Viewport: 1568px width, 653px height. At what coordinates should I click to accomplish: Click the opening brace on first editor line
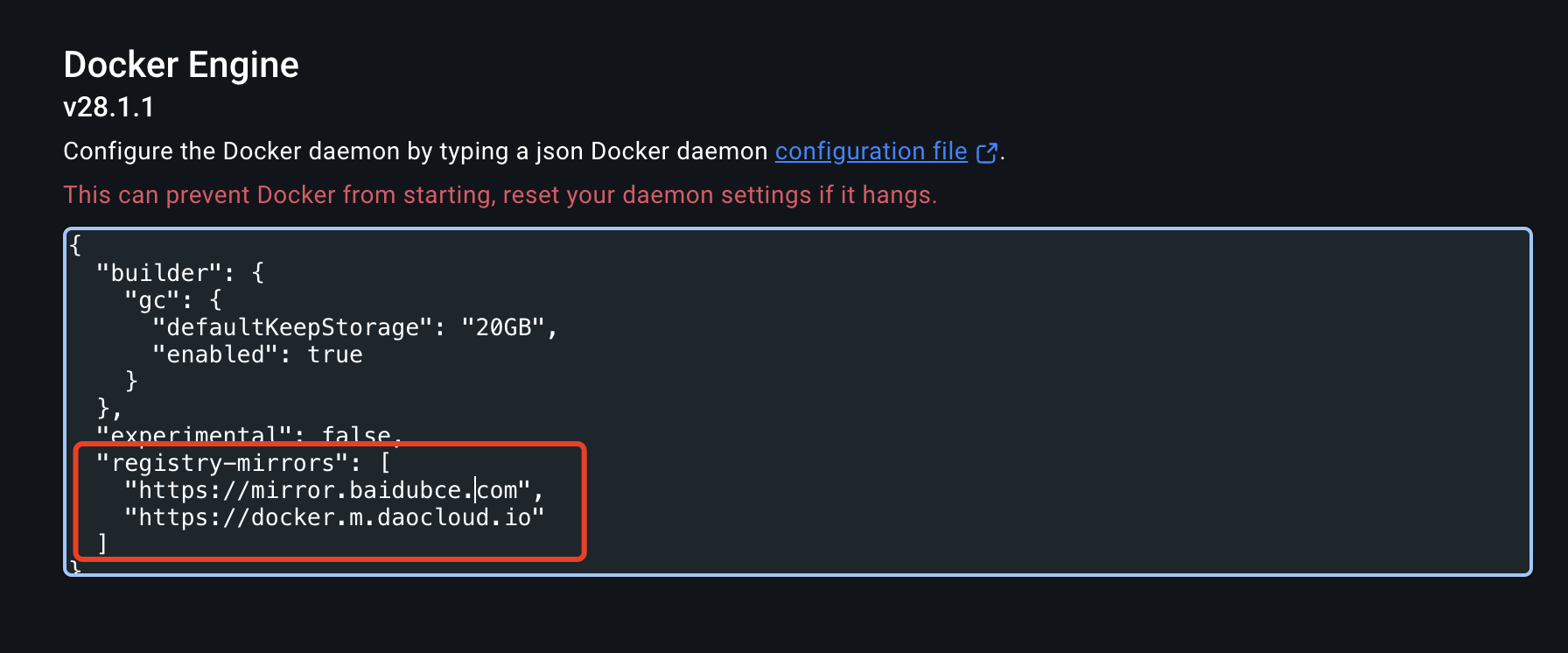pyautogui.click(x=75, y=245)
